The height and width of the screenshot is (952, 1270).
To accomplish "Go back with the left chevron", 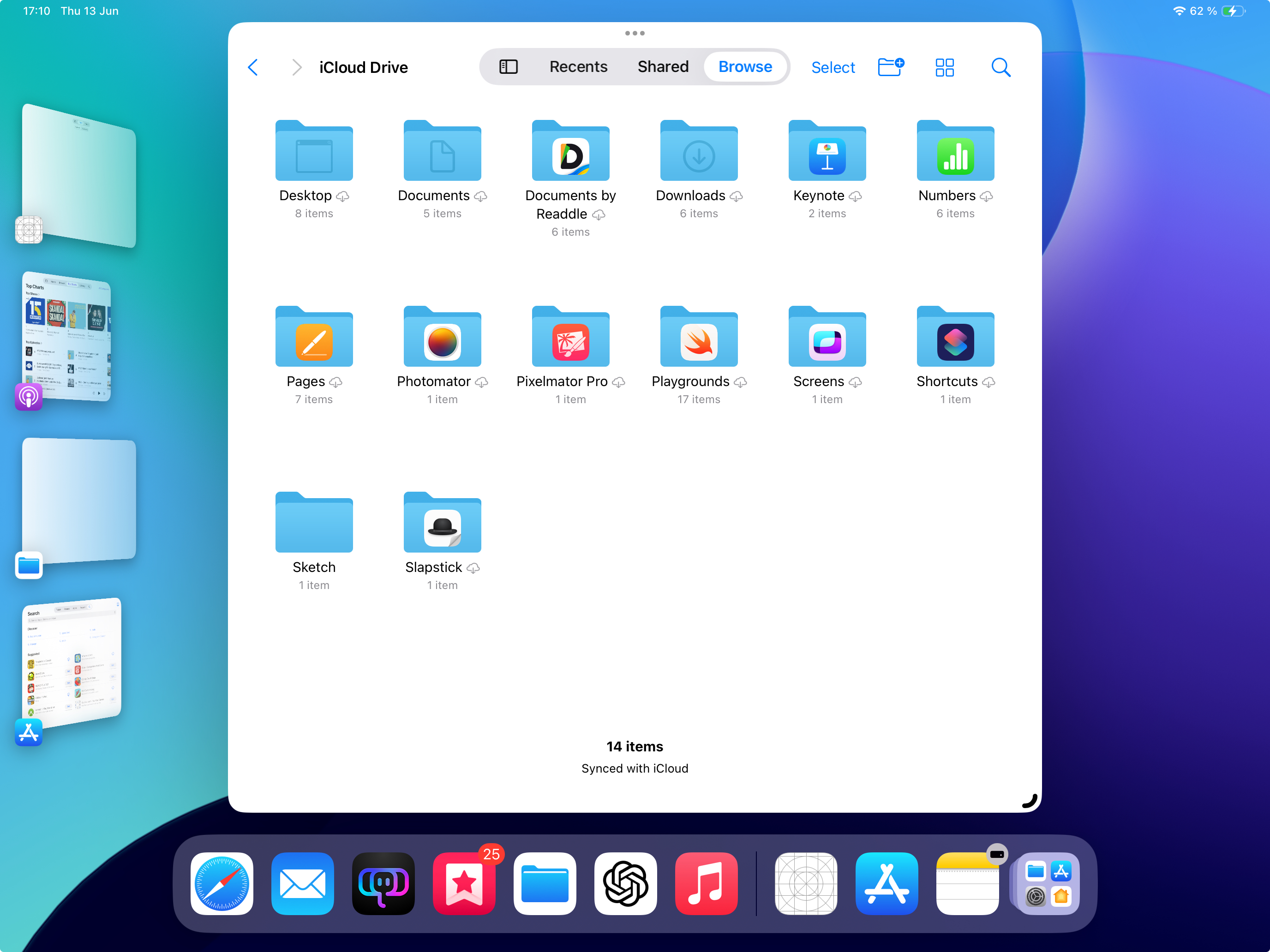I will pos(253,67).
